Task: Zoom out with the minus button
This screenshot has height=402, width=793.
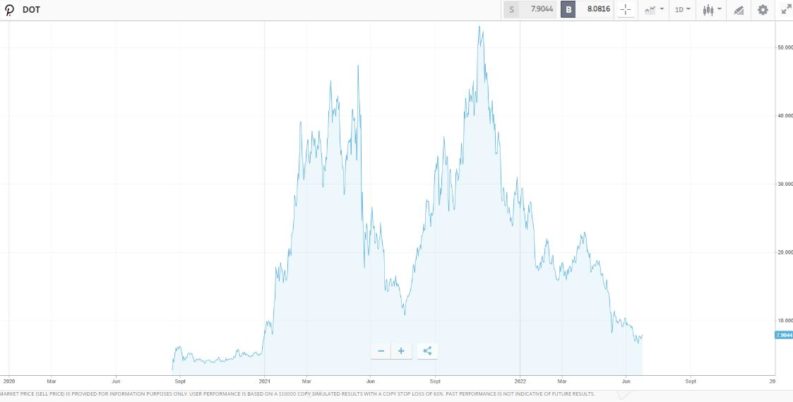Action: tap(381, 351)
